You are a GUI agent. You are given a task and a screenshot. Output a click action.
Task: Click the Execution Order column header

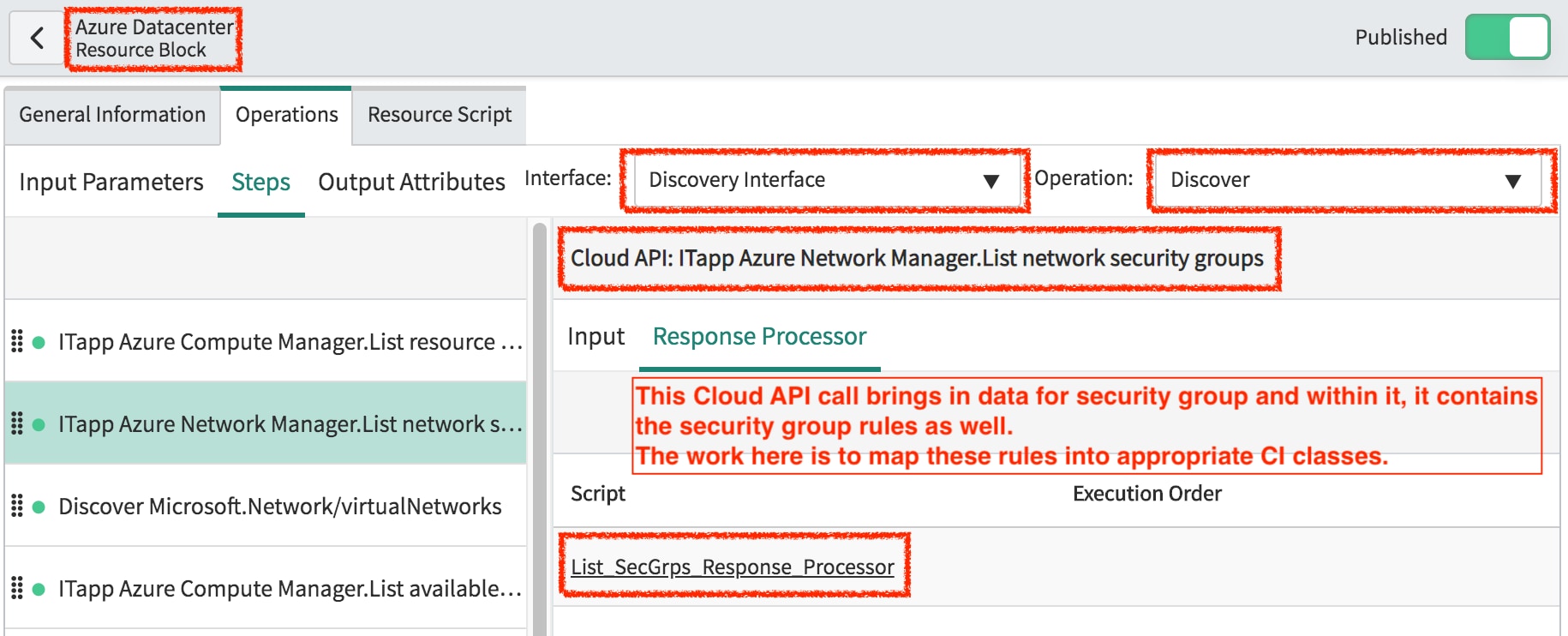pyautogui.click(x=1147, y=493)
